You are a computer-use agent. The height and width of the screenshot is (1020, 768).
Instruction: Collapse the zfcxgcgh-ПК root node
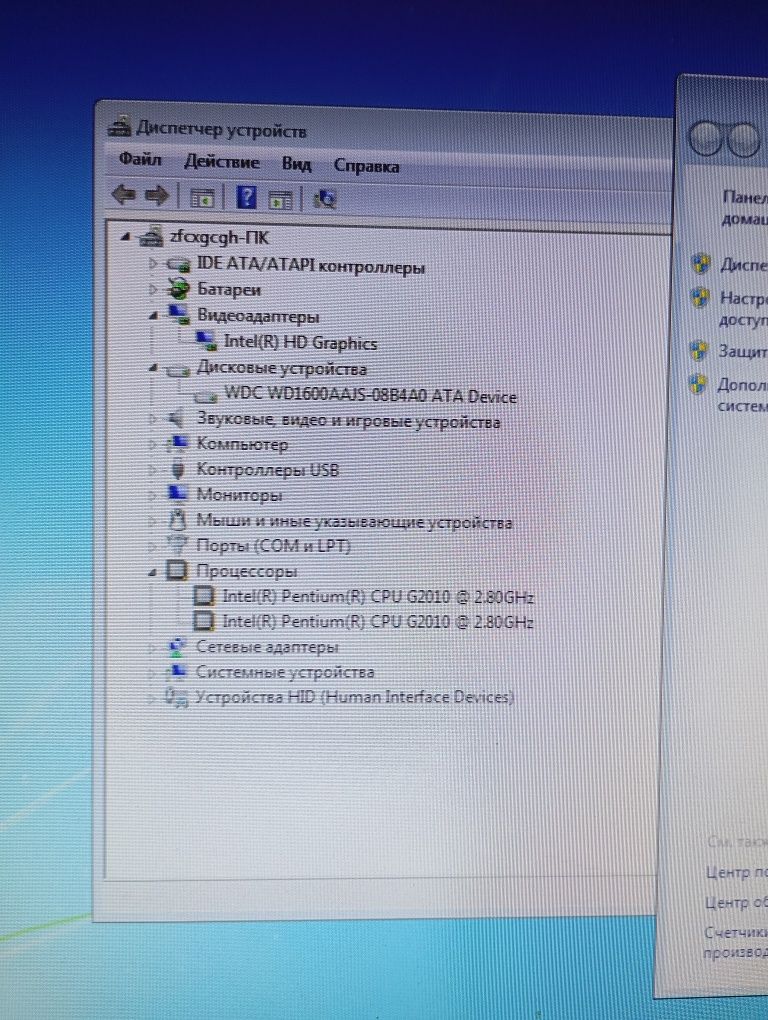tap(126, 238)
